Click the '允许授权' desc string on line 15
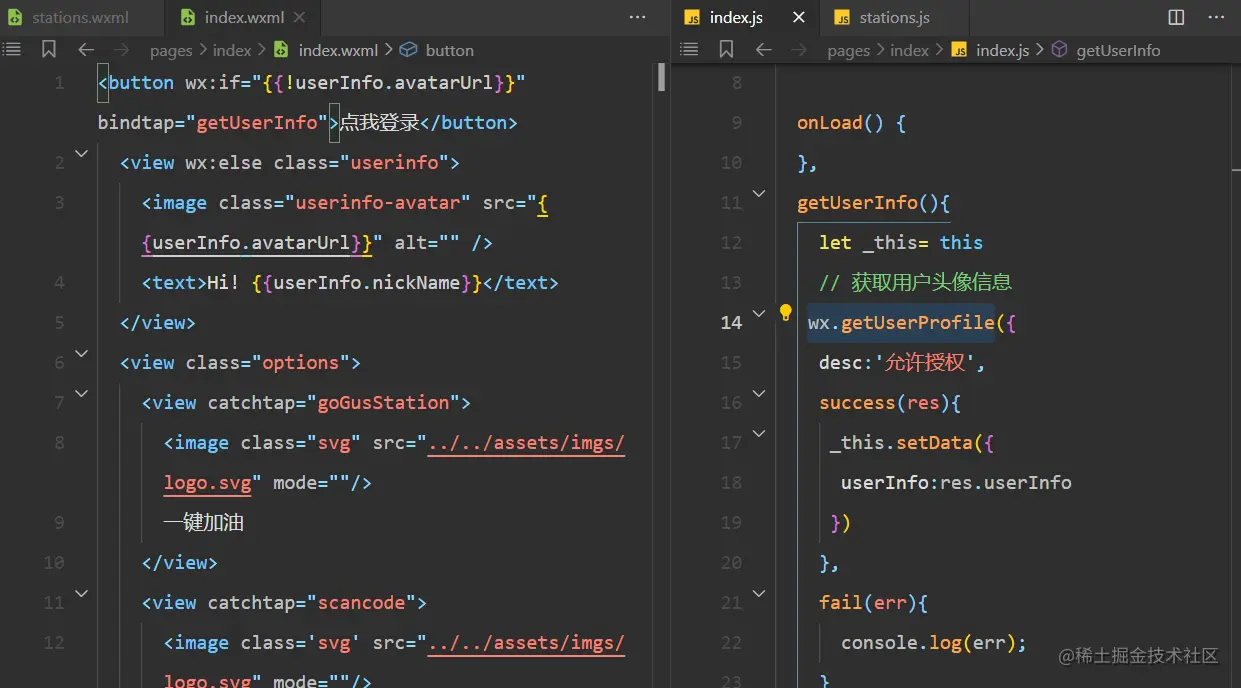Image resolution: width=1241 pixels, height=688 pixels. point(925,362)
